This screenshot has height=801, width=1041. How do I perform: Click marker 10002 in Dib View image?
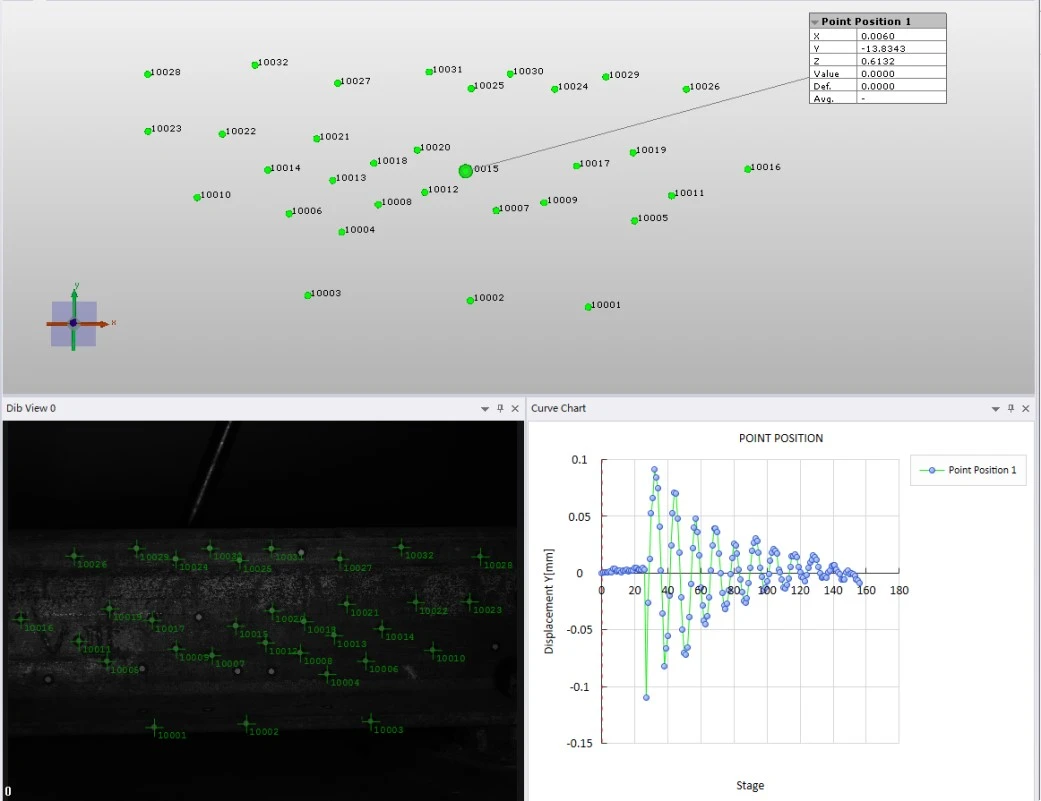[x=246, y=724]
